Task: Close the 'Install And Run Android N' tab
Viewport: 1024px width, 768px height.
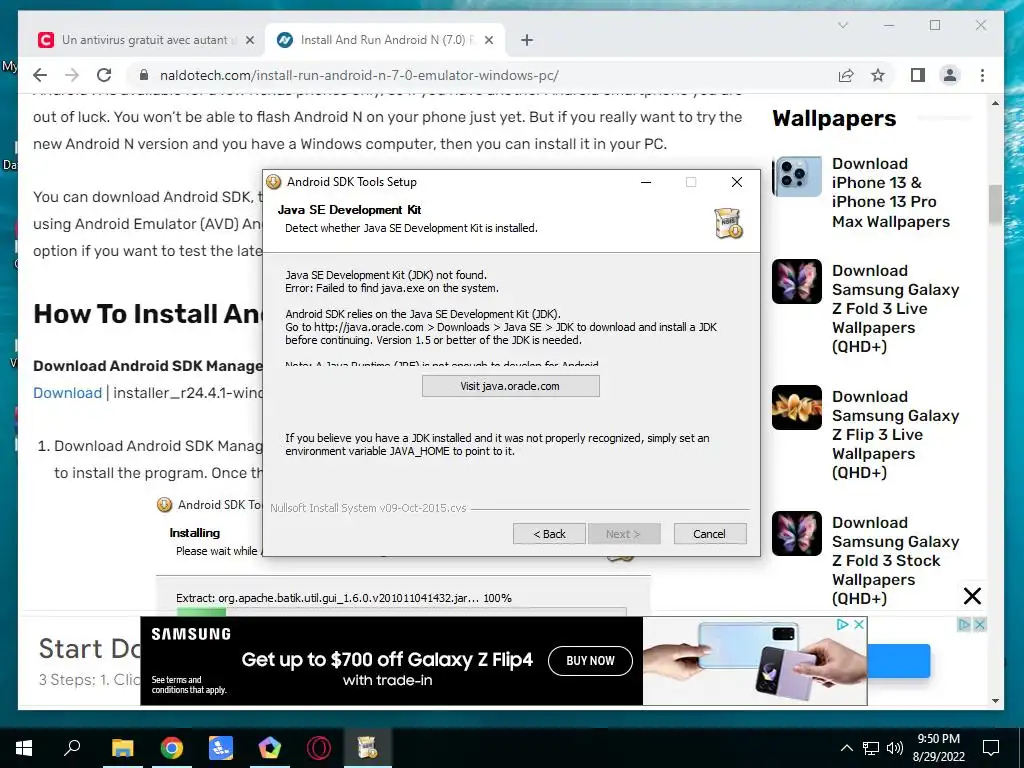Action: point(489,40)
